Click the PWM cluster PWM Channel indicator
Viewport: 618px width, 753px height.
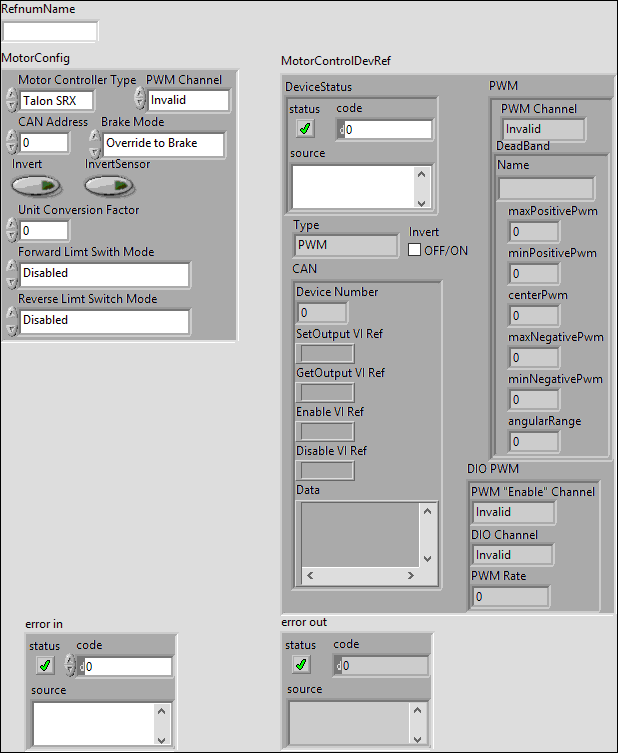[x=544, y=130]
